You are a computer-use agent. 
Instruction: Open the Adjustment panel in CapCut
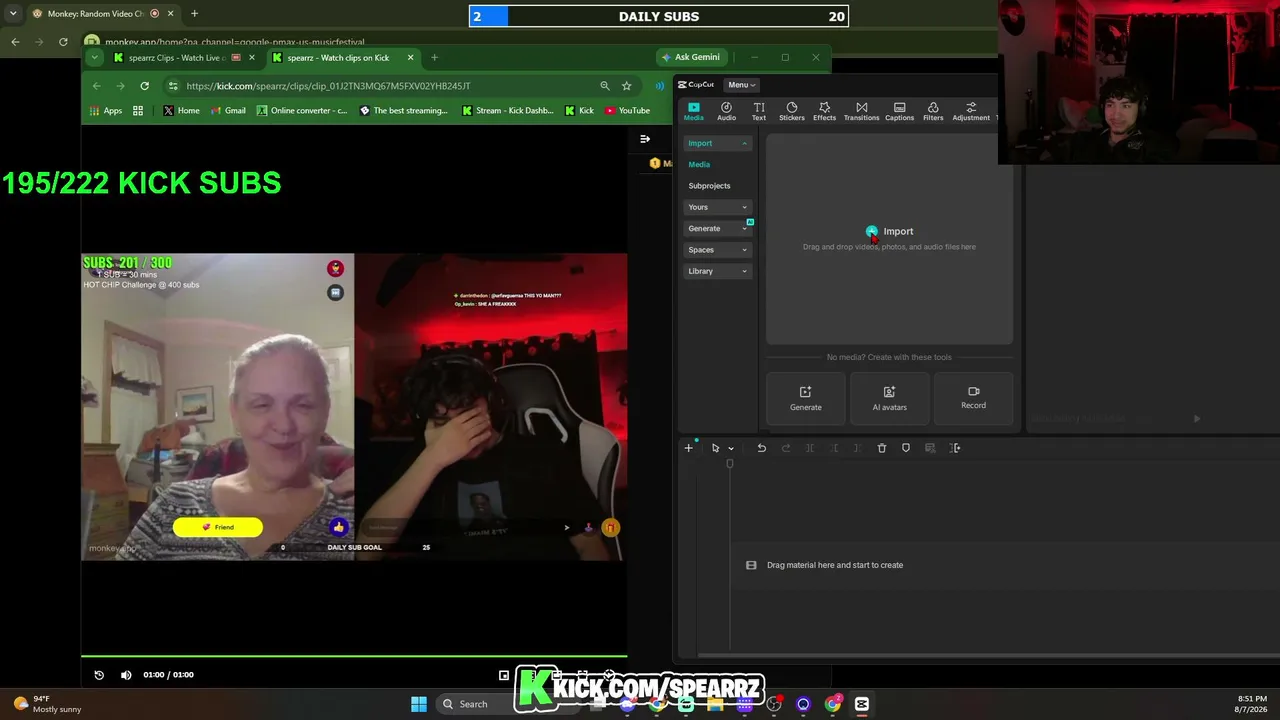click(971, 111)
